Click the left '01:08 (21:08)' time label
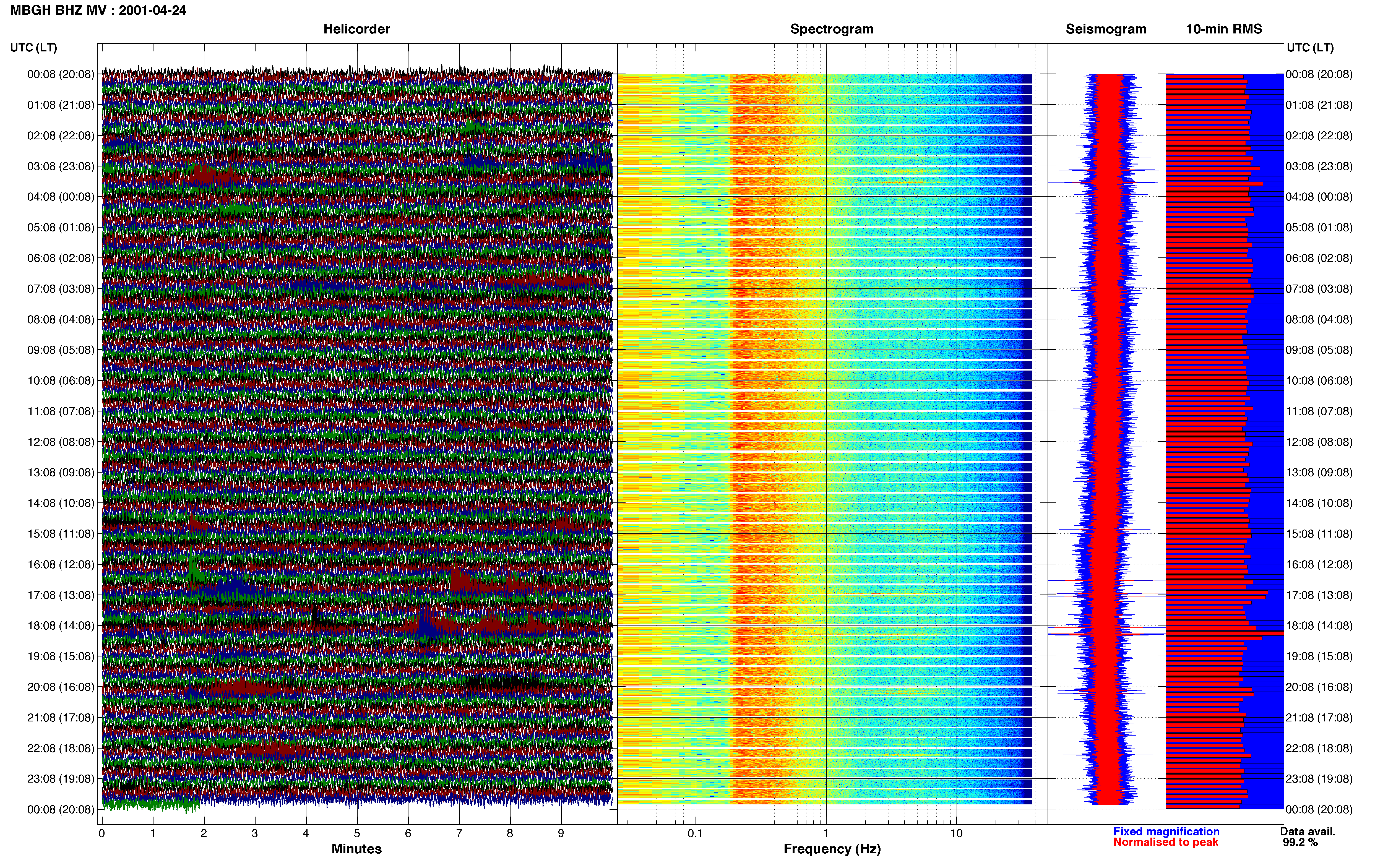The width and height of the screenshot is (1388, 868). 60,105
